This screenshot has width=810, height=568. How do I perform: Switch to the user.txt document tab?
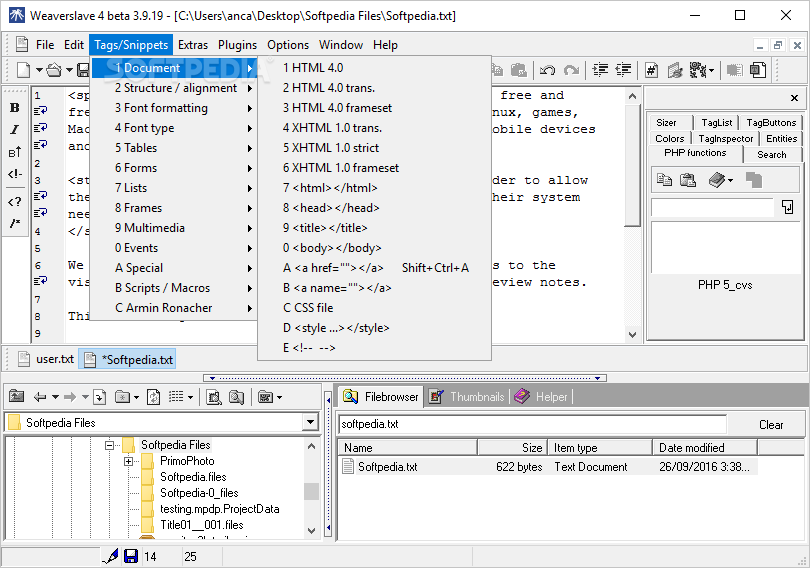tap(45, 359)
